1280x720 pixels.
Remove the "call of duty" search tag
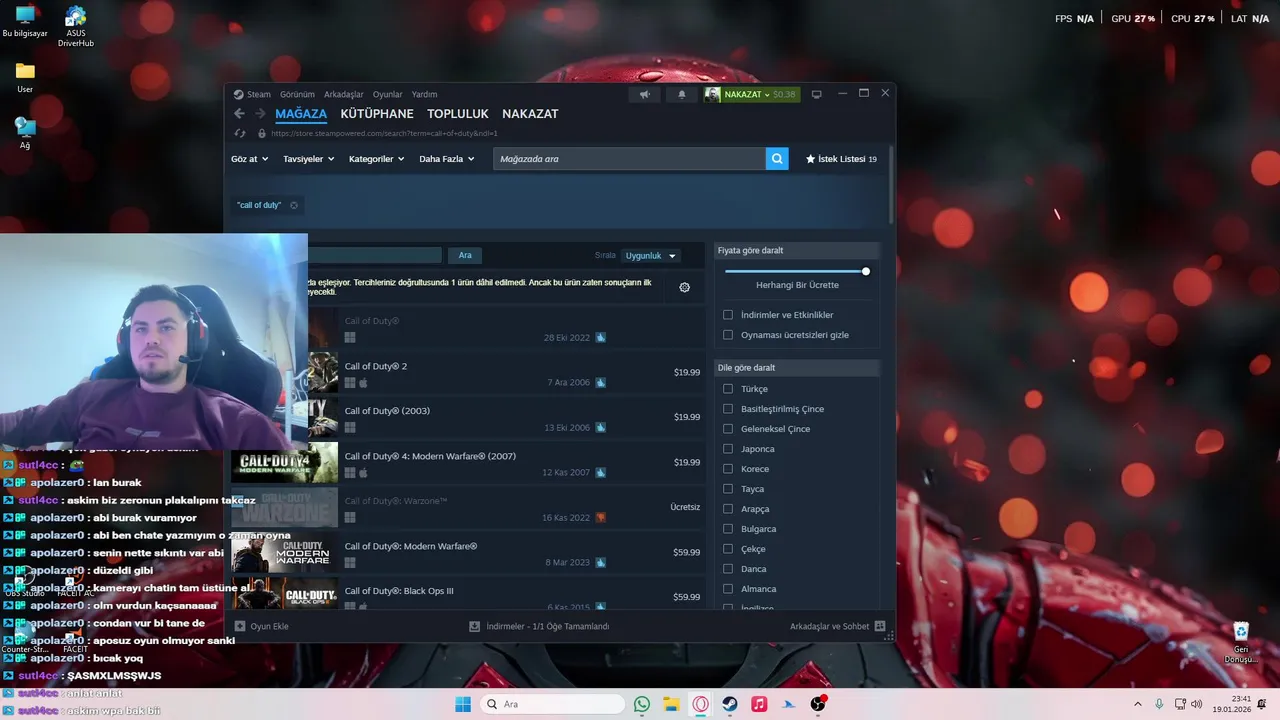[294, 205]
